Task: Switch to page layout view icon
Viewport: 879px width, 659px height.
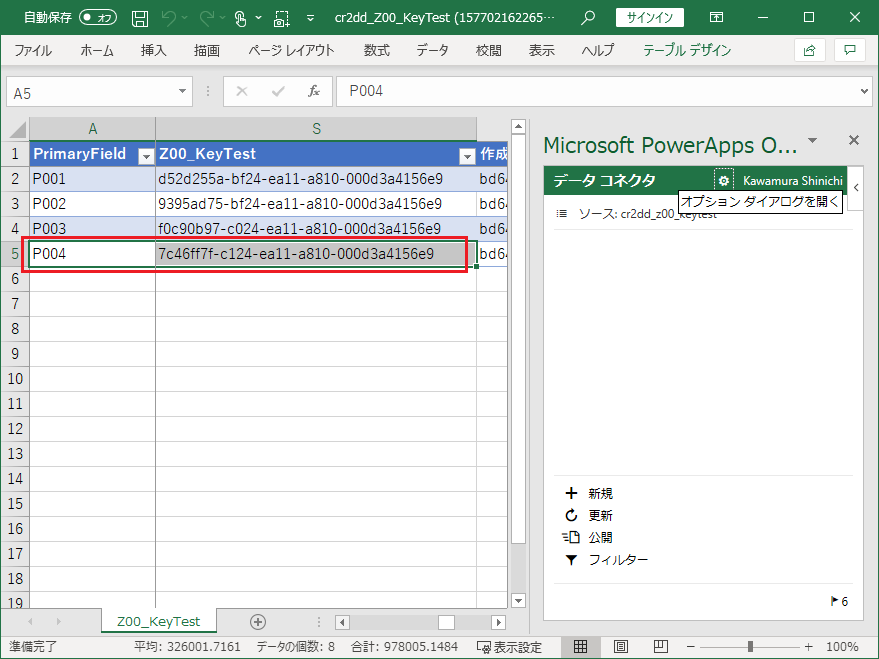Action: 620,647
